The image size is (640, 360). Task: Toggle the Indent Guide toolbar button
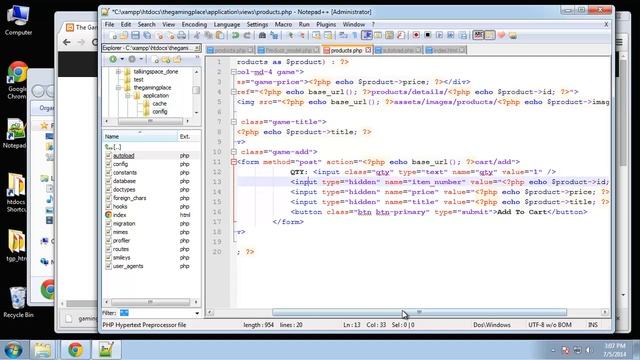click(366, 36)
